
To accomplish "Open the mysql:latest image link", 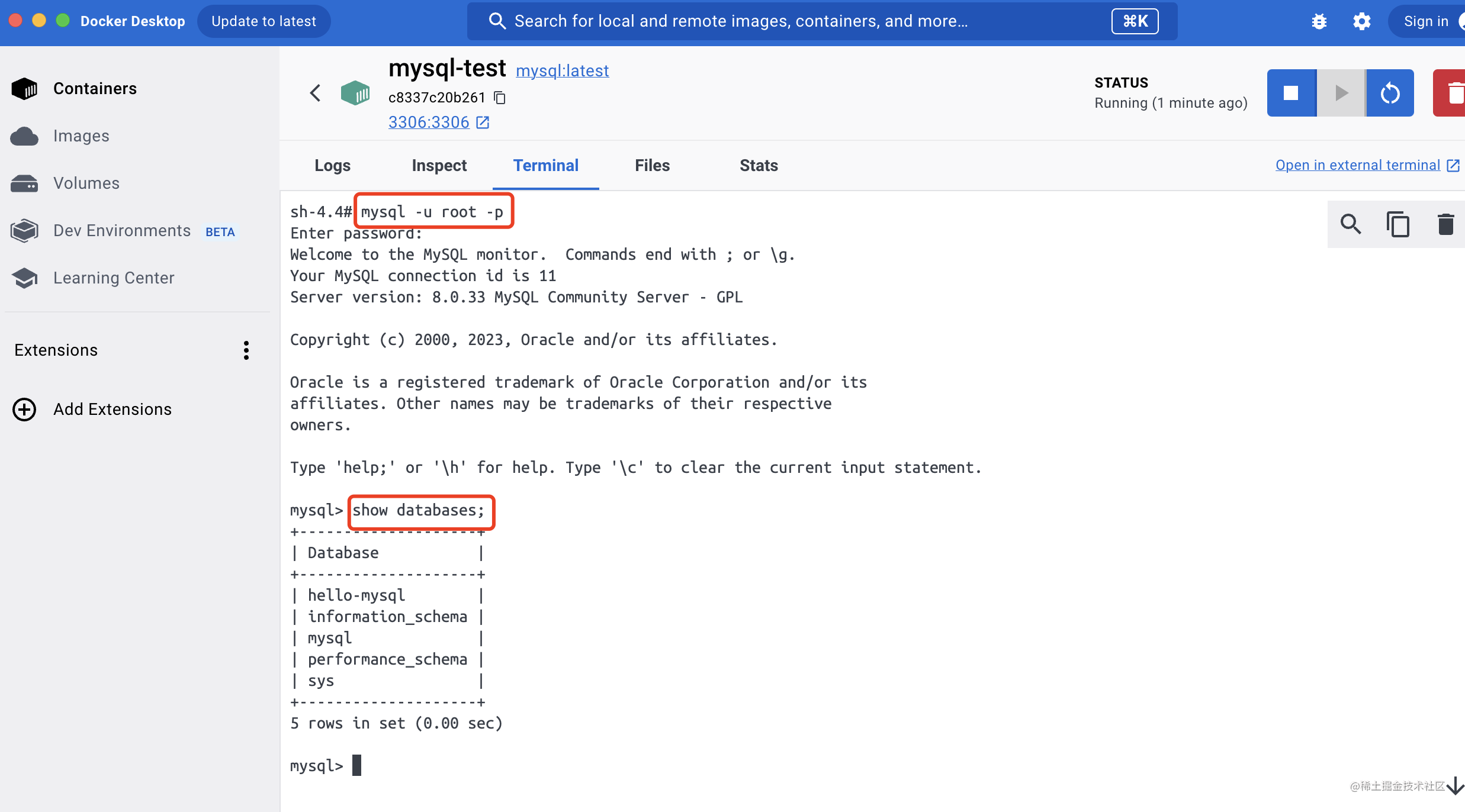I will [562, 71].
